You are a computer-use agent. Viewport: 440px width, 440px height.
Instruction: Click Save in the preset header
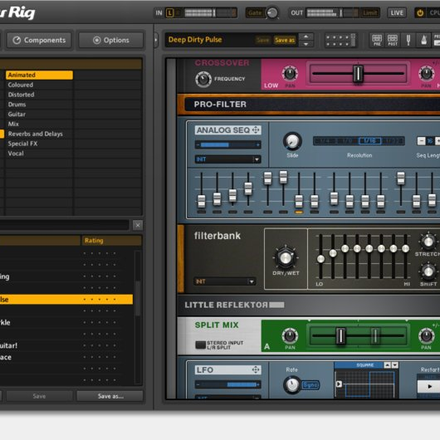[x=263, y=40]
